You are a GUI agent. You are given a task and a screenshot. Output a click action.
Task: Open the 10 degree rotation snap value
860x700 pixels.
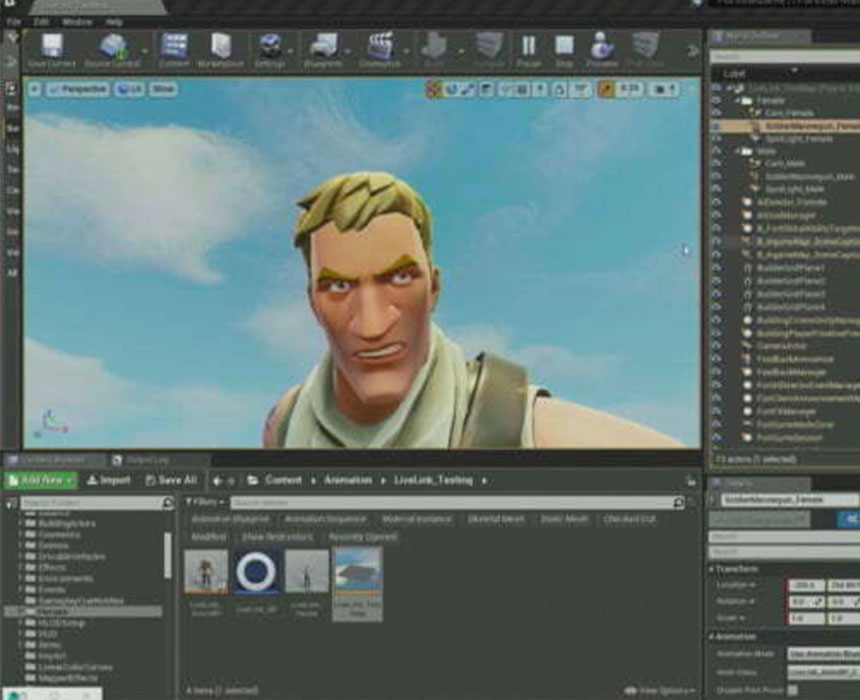(581, 89)
